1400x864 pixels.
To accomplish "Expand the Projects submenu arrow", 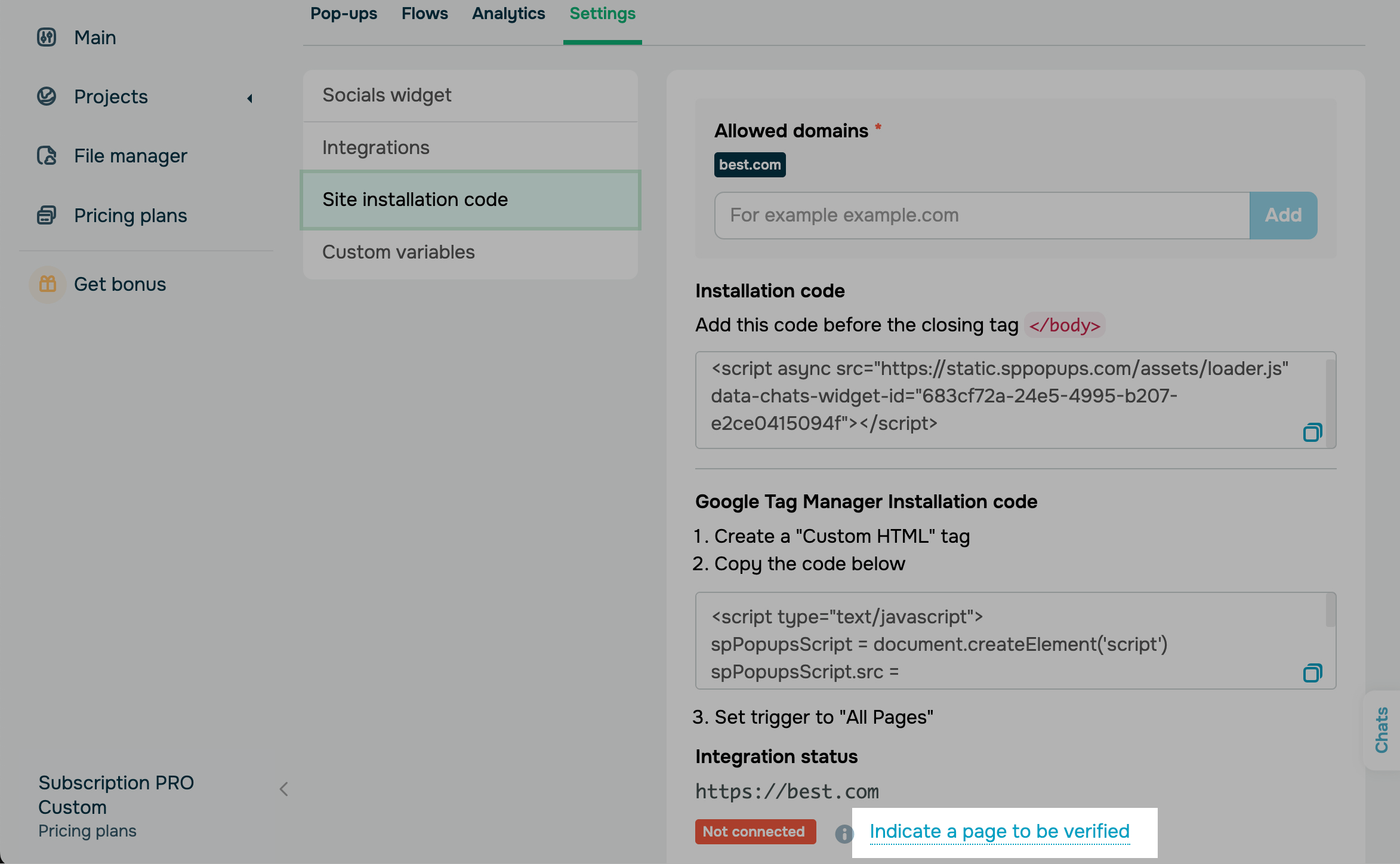I will coord(249,99).
